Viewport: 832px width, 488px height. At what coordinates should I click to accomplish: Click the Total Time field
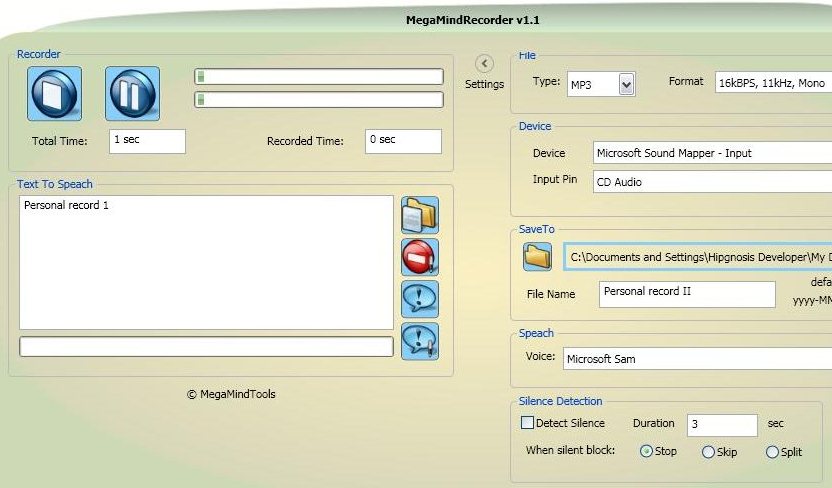[x=148, y=141]
